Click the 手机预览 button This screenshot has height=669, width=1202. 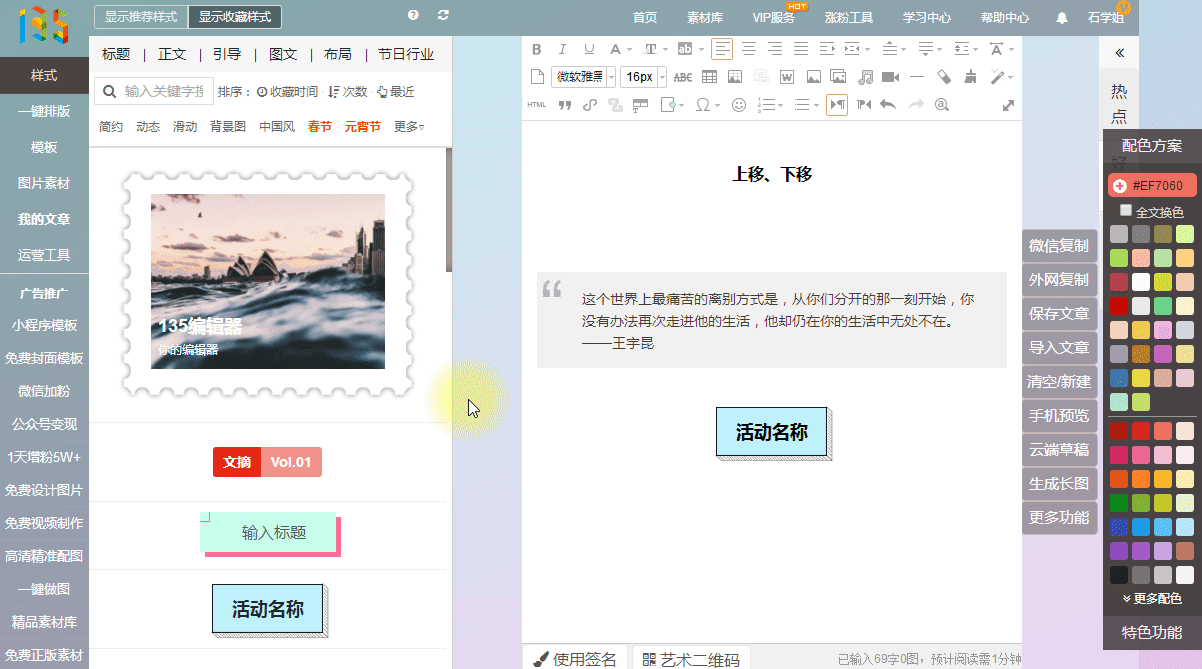click(1059, 416)
